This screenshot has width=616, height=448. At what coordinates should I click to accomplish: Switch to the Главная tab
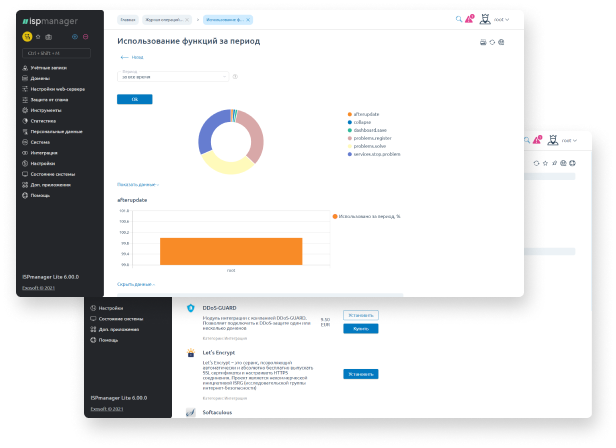pyautogui.click(x=128, y=20)
